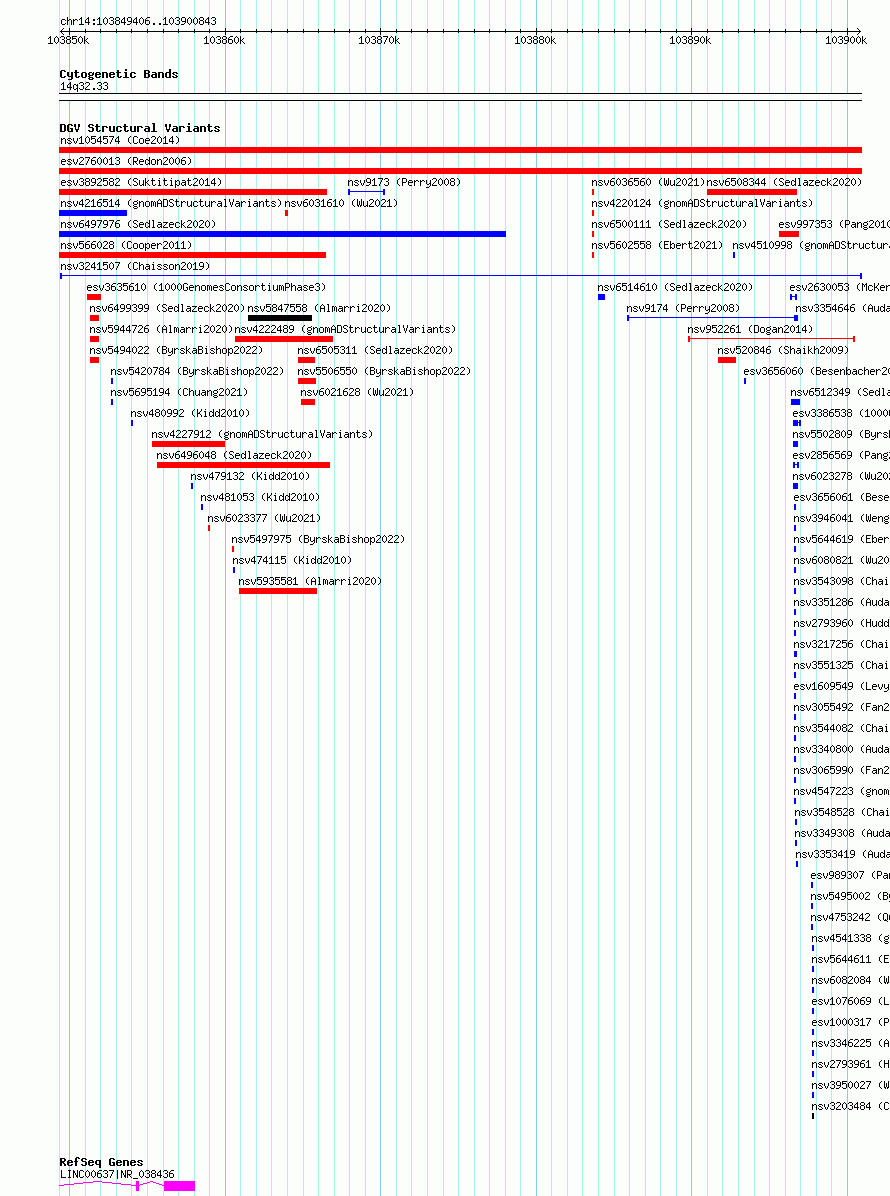Click the Cytogenetic Bands track heading
The height and width of the screenshot is (1196, 890).
(119, 74)
